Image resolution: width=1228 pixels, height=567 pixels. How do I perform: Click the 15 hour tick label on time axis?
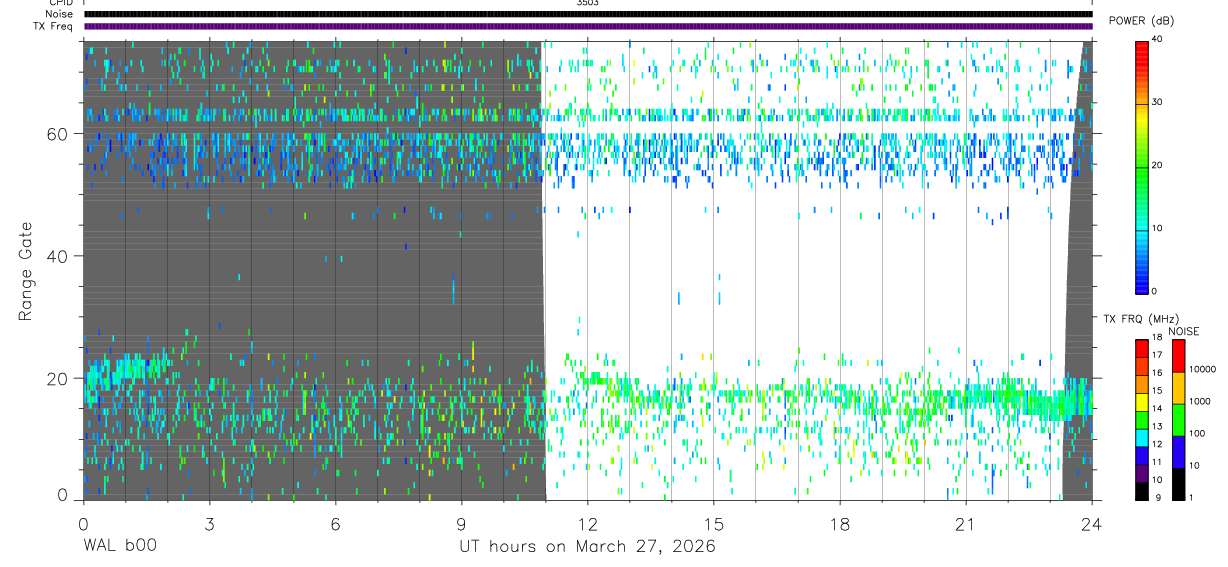[714, 524]
